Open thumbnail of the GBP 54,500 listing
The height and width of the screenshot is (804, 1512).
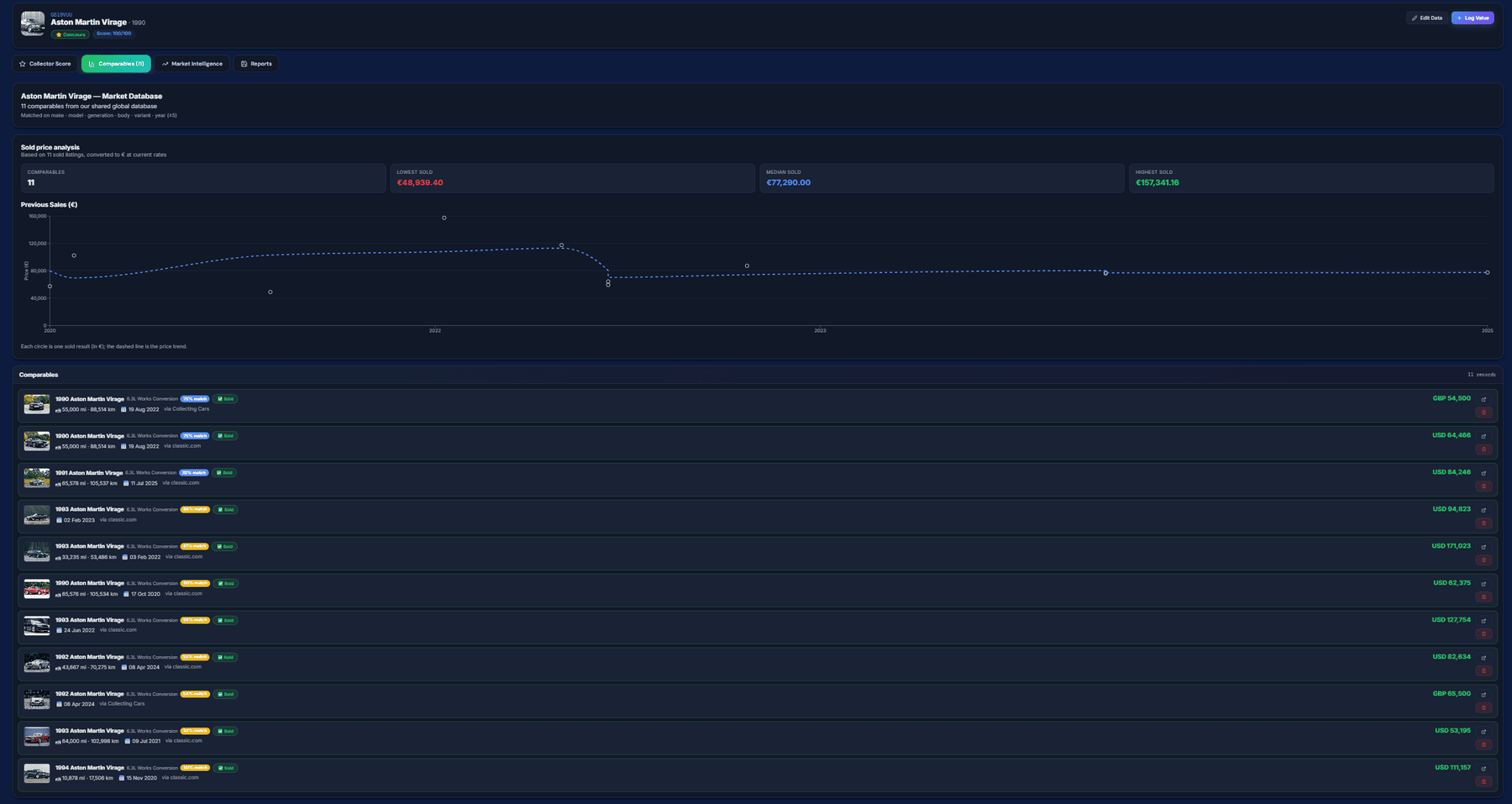click(37, 404)
